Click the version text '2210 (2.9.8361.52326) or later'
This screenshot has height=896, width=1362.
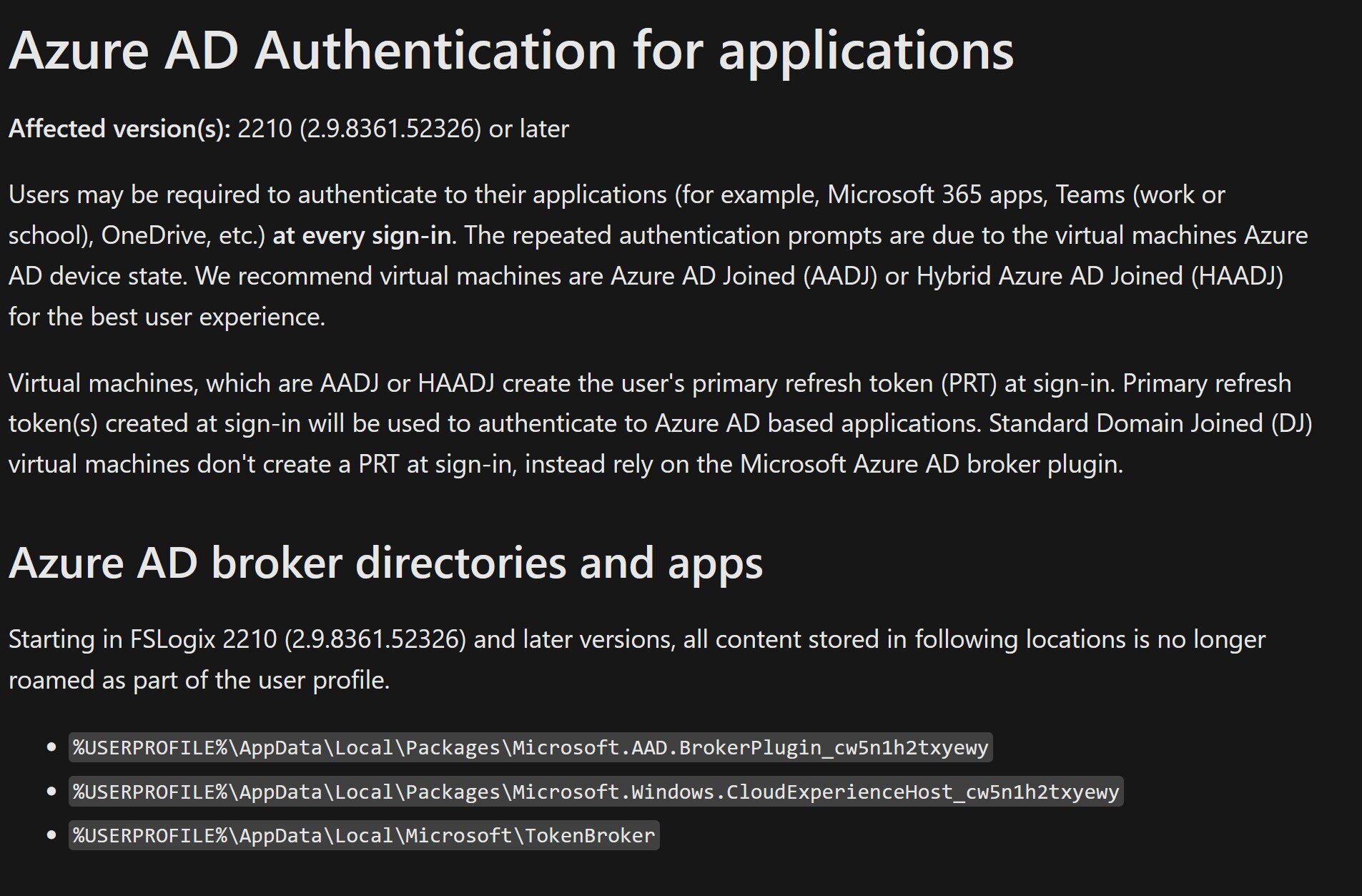tap(403, 129)
